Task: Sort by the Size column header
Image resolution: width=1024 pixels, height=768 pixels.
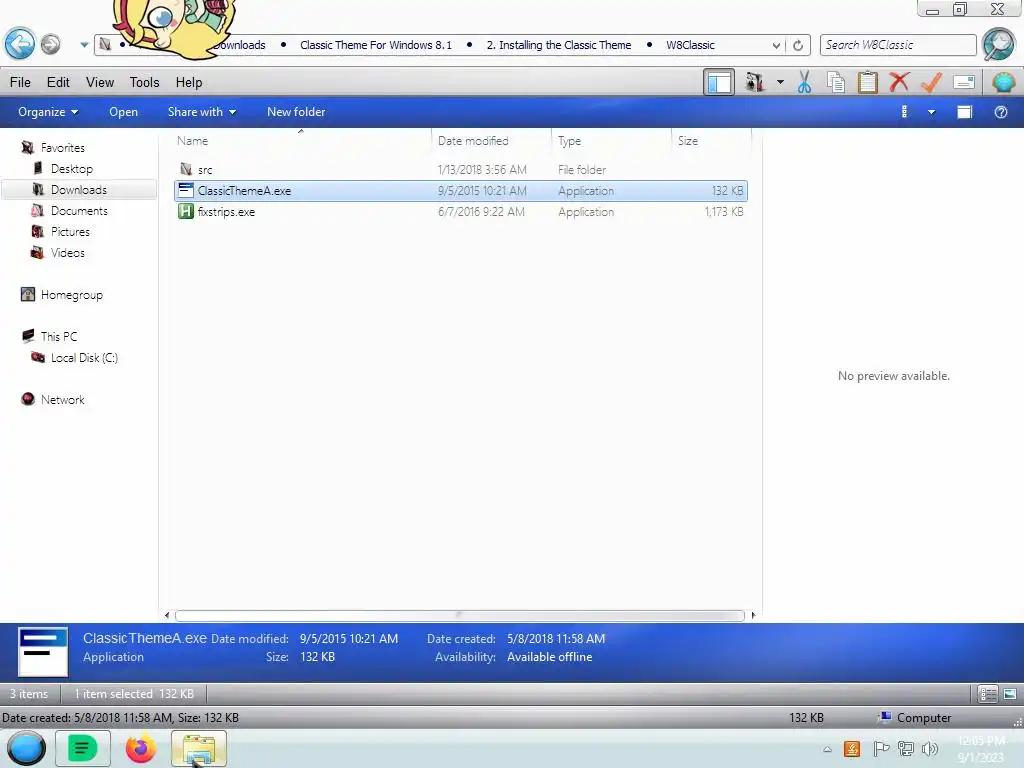Action: pos(712,140)
